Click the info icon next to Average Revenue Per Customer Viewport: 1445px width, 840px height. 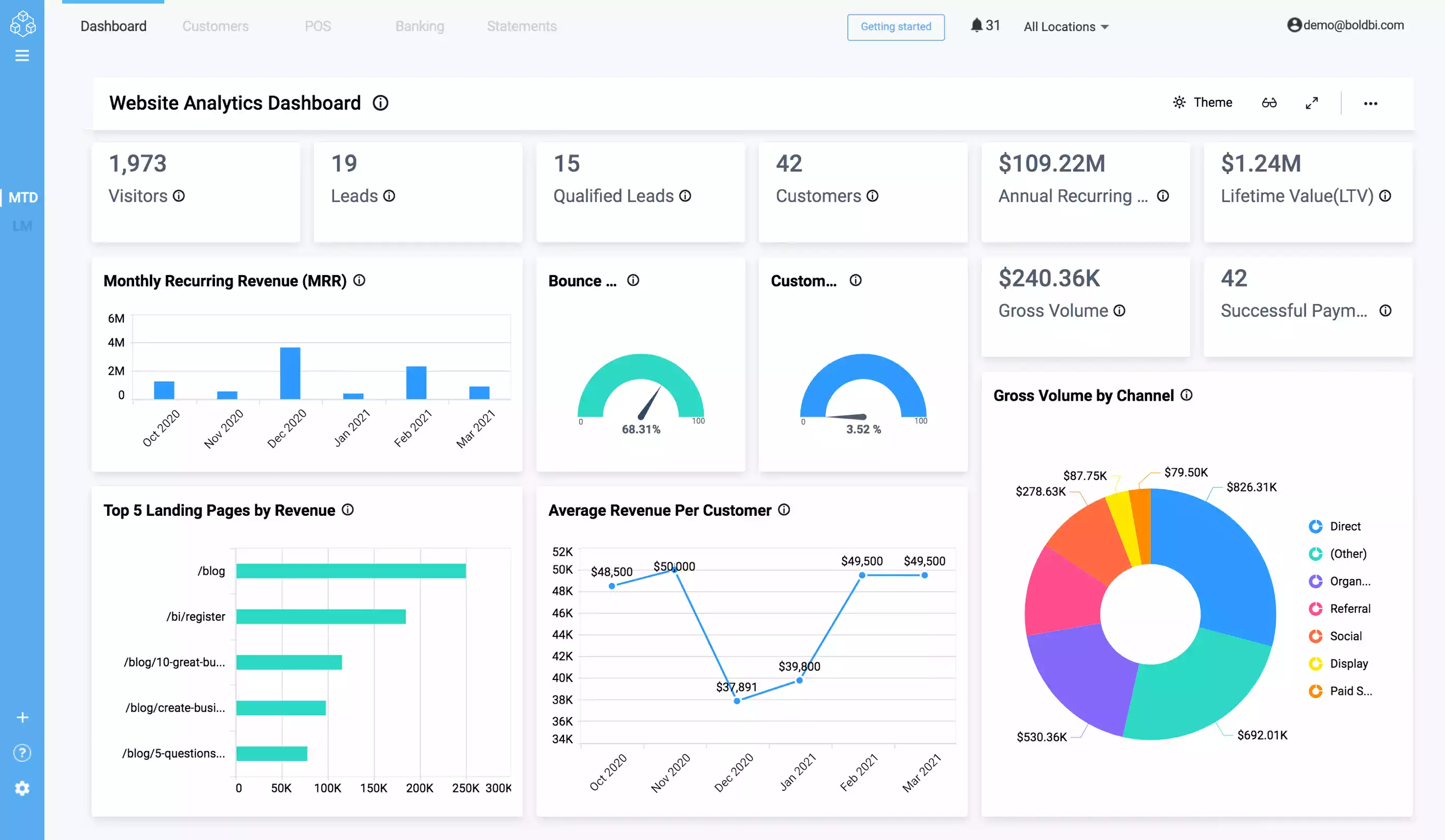coord(785,510)
